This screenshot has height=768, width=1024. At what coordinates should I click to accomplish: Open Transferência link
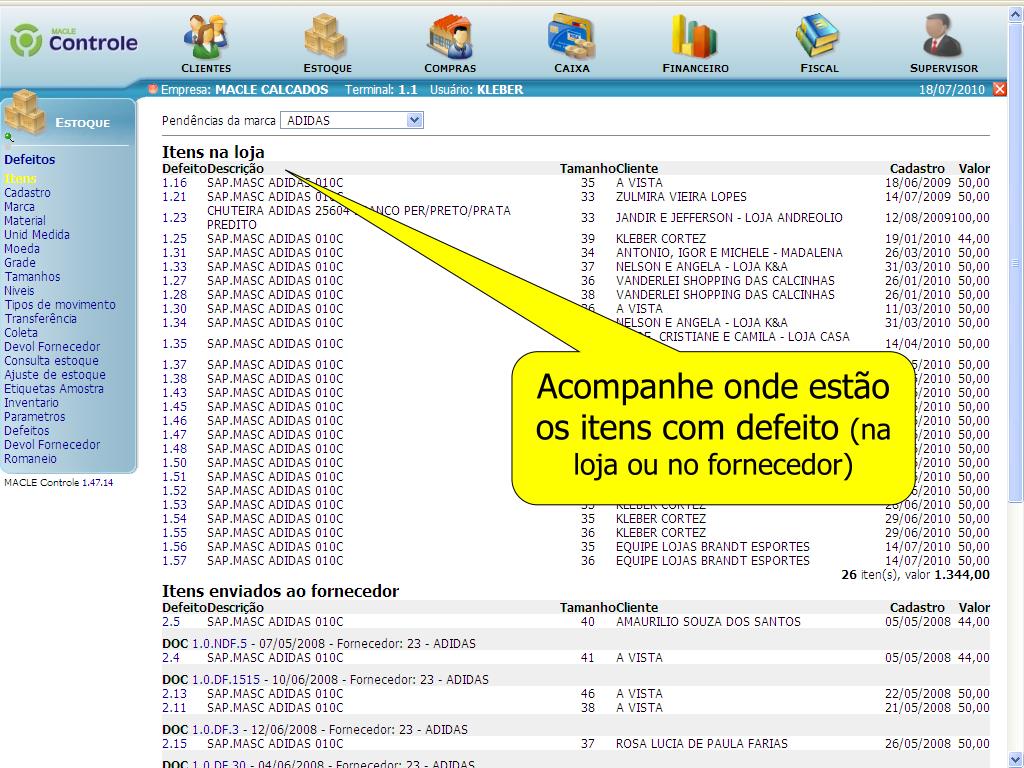point(40,319)
